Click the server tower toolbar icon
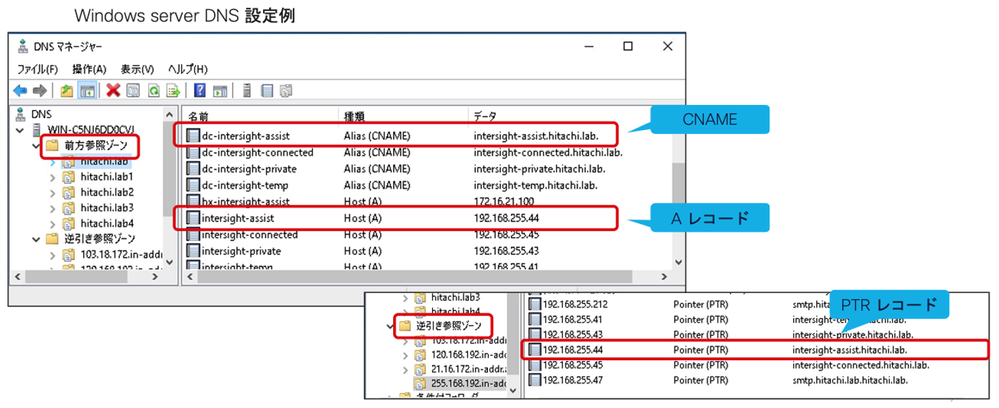This screenshot has width=999, height=408. pyautogui.click(x=247, y=91)
